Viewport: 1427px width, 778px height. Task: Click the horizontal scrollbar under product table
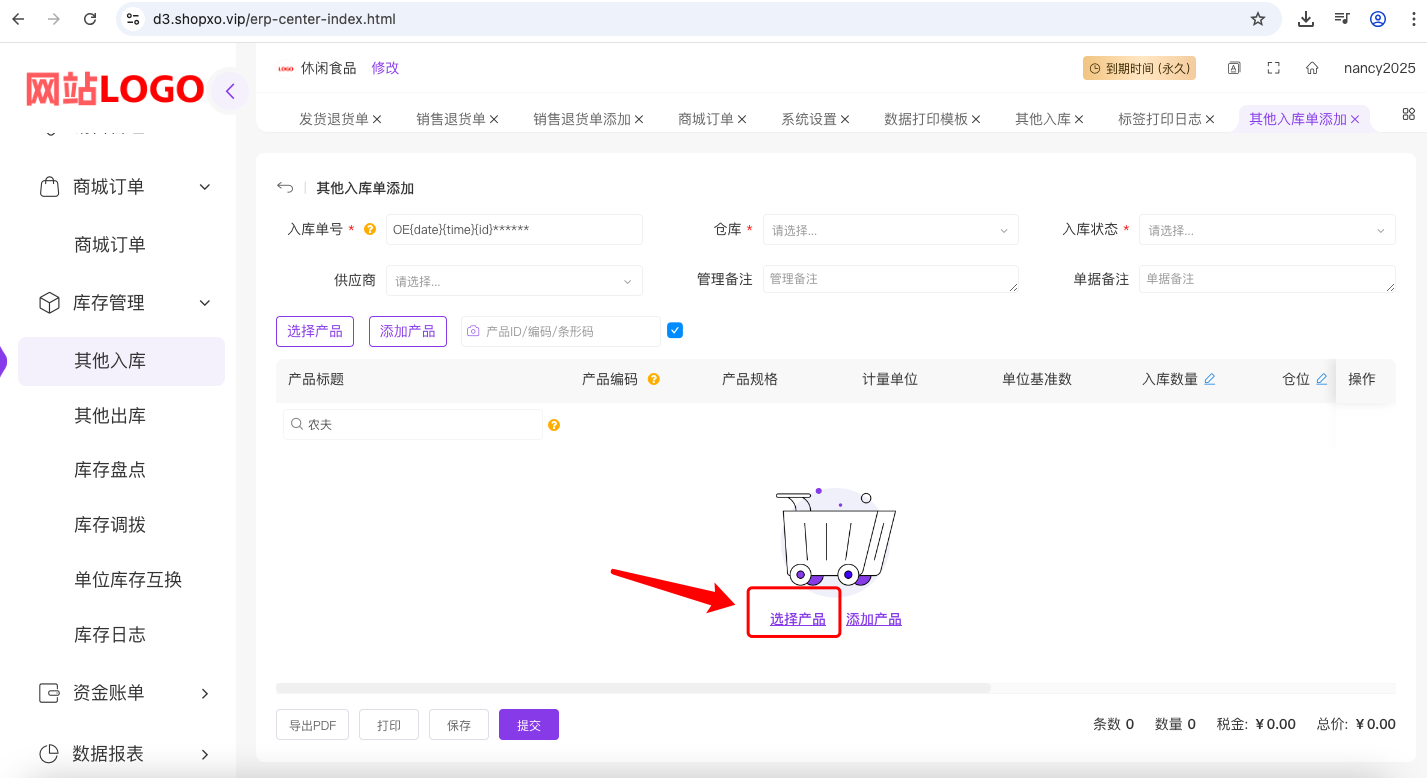633,688
